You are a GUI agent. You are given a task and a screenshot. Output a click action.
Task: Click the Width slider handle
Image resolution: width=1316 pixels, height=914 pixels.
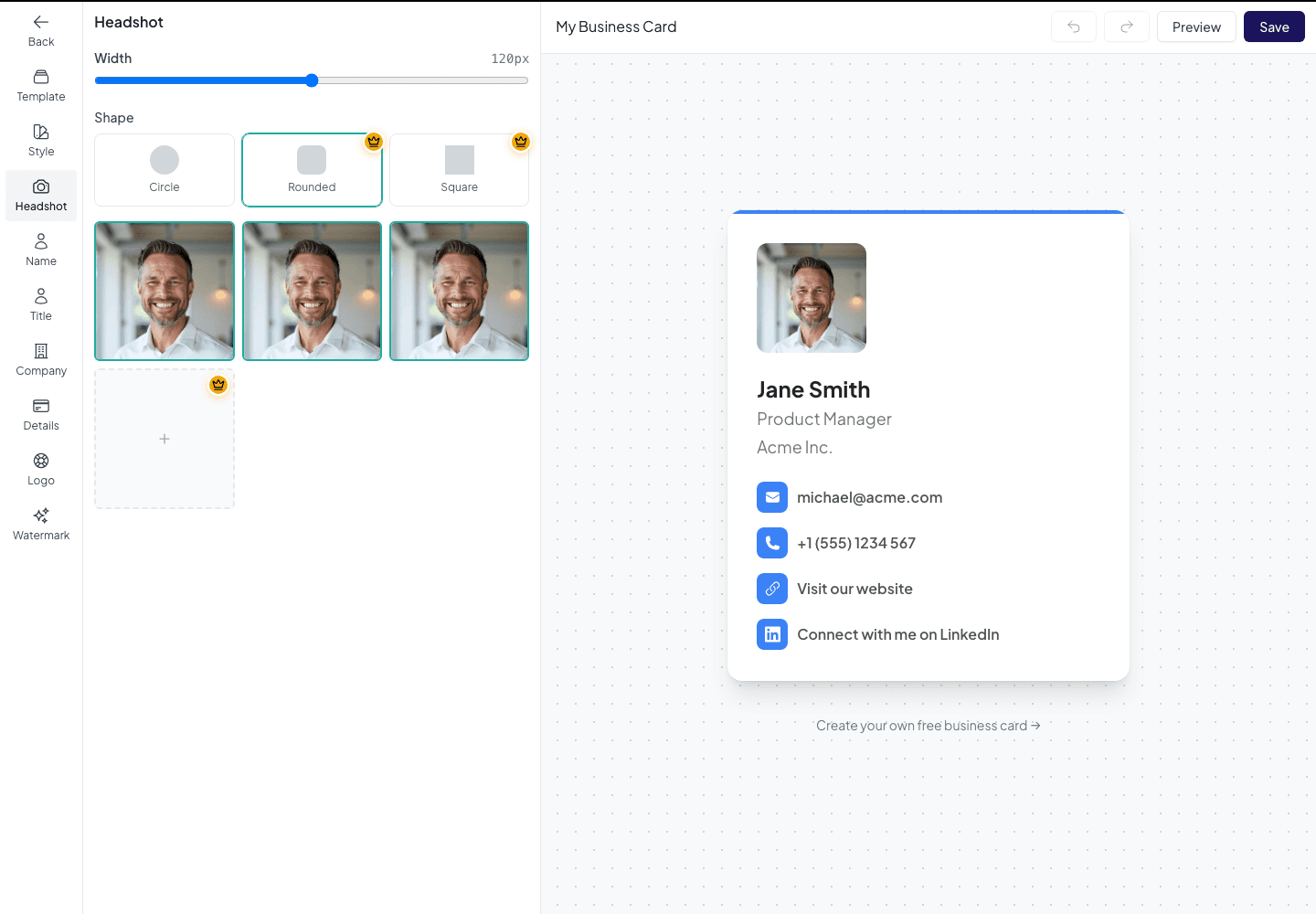pos(312,80)
